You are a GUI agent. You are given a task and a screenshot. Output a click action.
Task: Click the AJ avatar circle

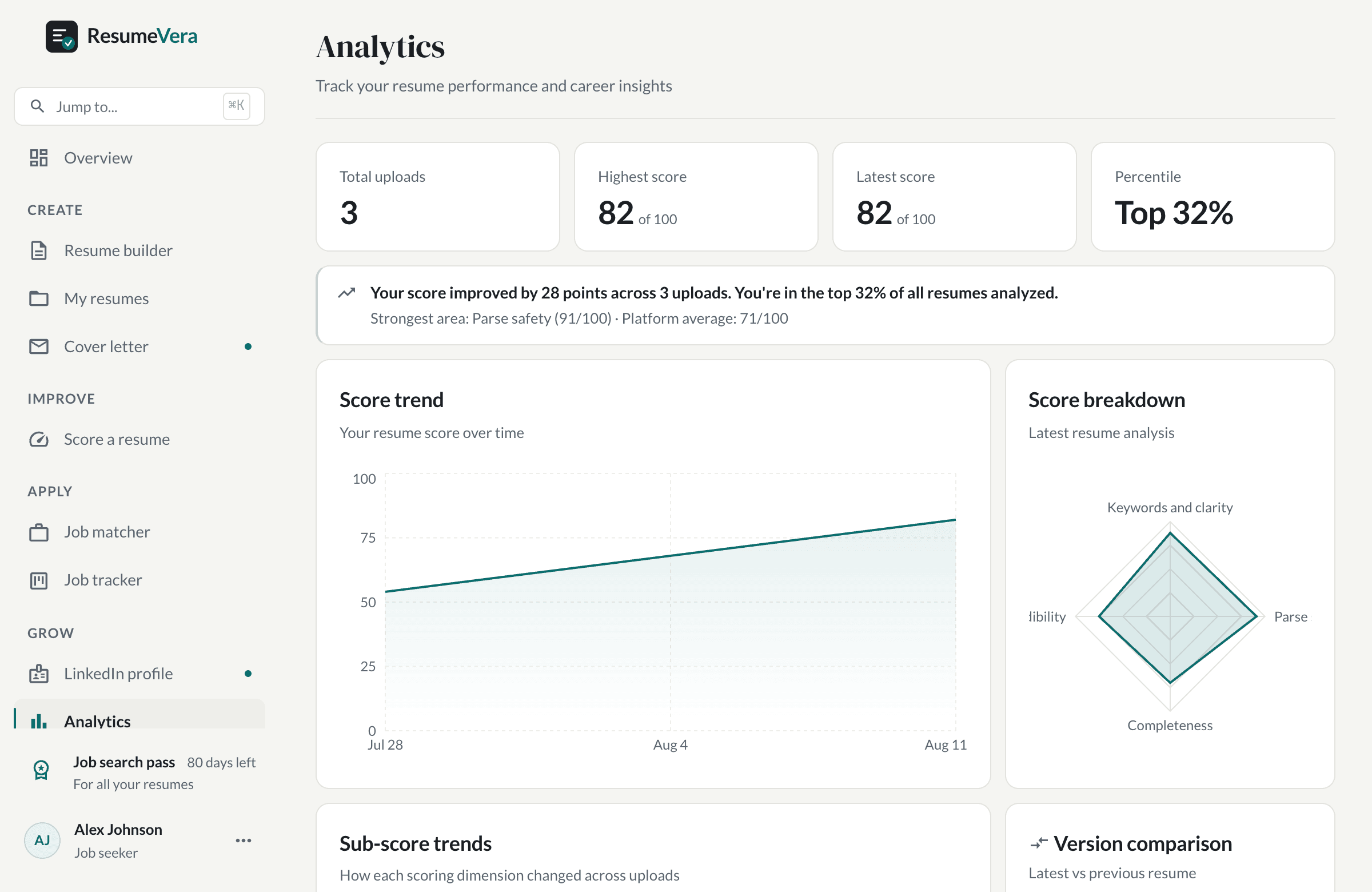[x=42, y=840]
